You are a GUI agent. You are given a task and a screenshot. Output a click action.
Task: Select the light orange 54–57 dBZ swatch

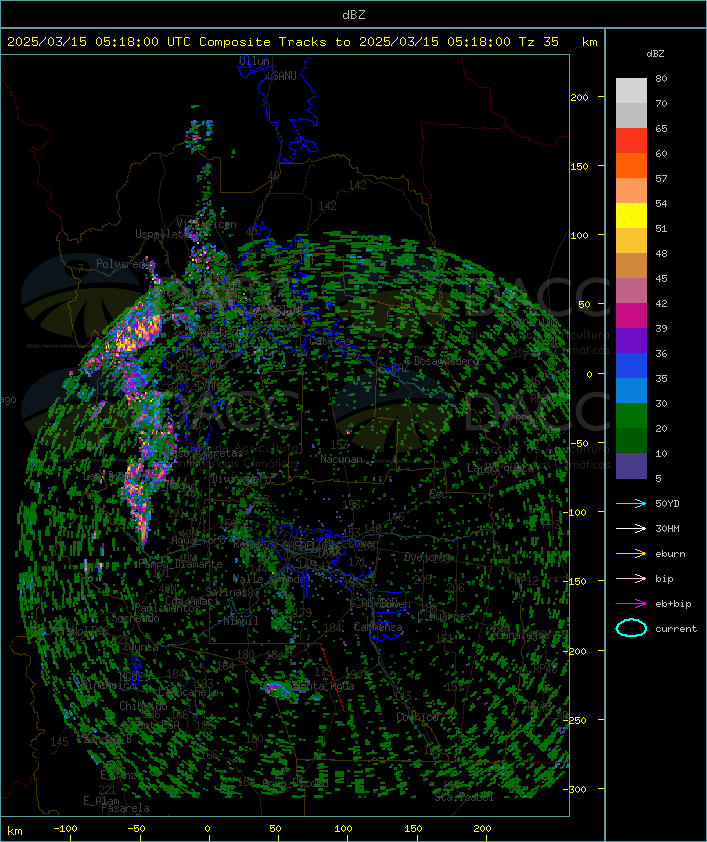631,191
